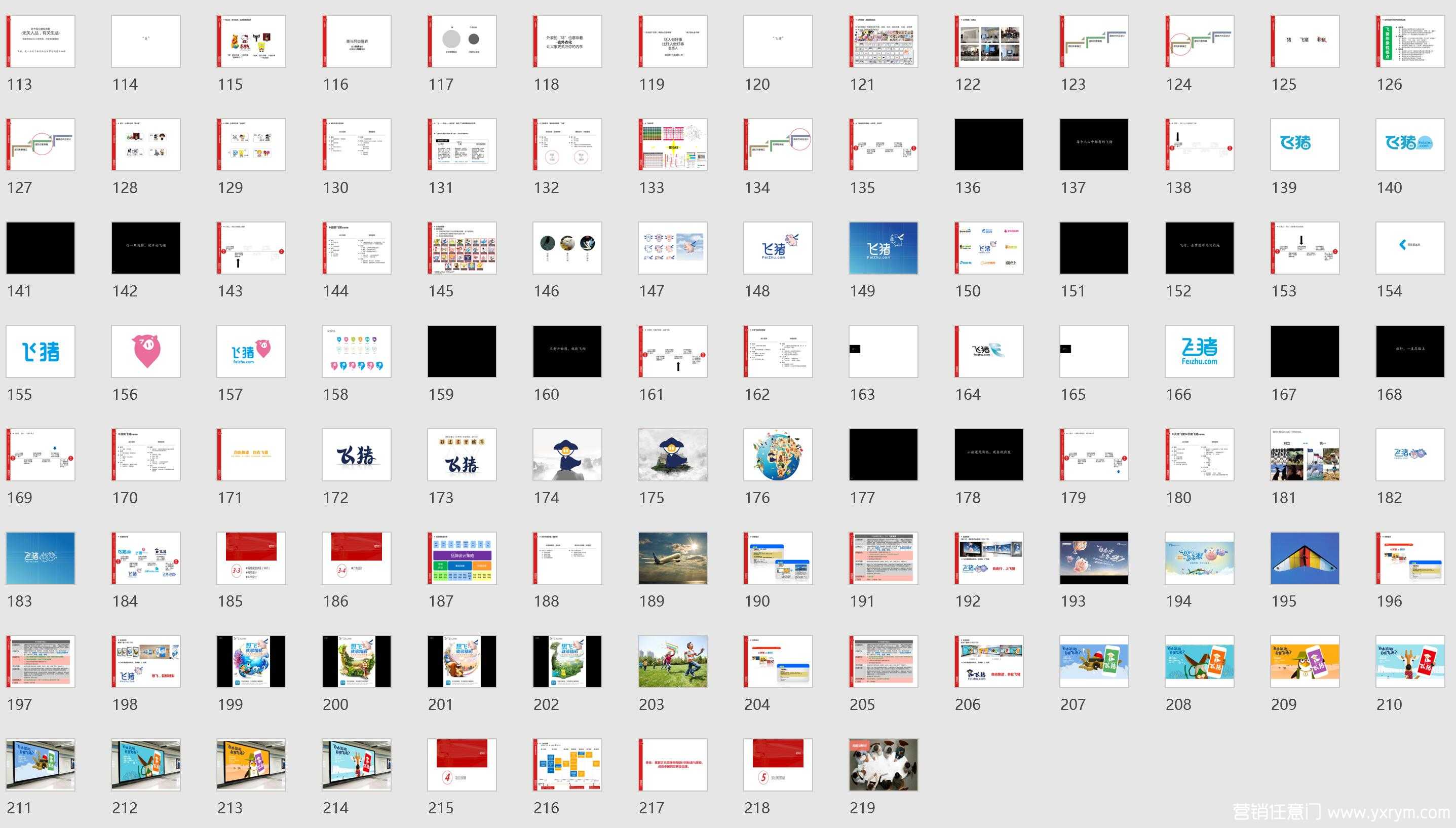Open slide 115 with cartoon characters
The height and width of the screenshot is (828, 1456).
pyautogui.click(x=251, y=42)
